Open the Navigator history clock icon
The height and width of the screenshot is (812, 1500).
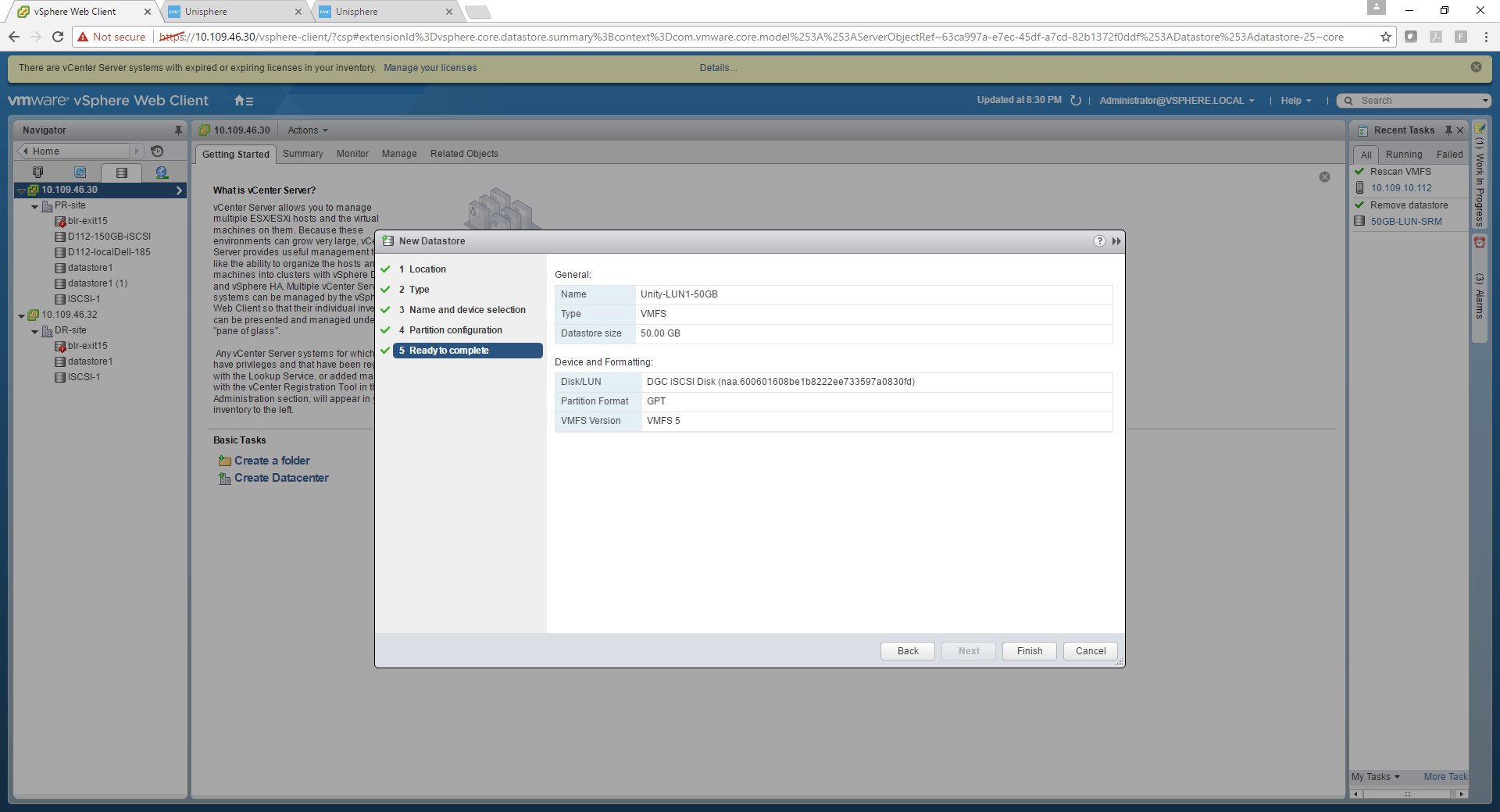point(157,151)
